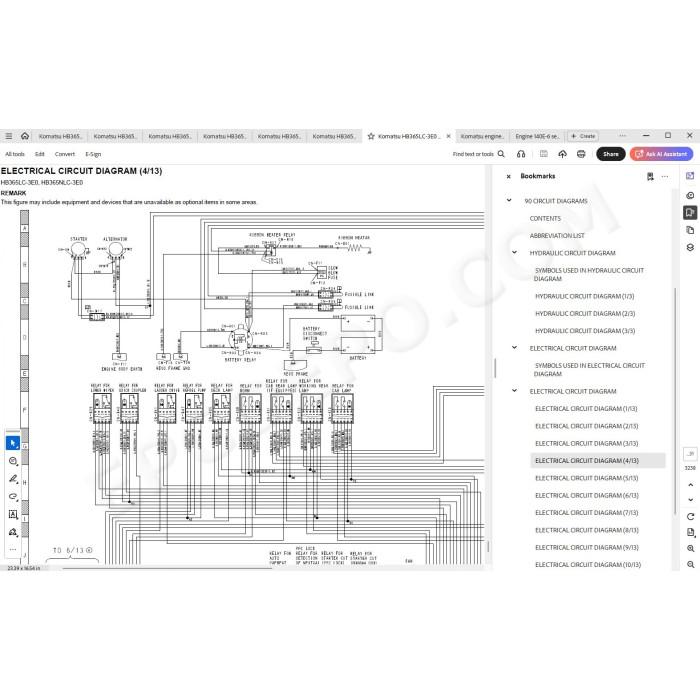Select the fill and sign tool
The image size is (700, 700).
coord(13,532)
